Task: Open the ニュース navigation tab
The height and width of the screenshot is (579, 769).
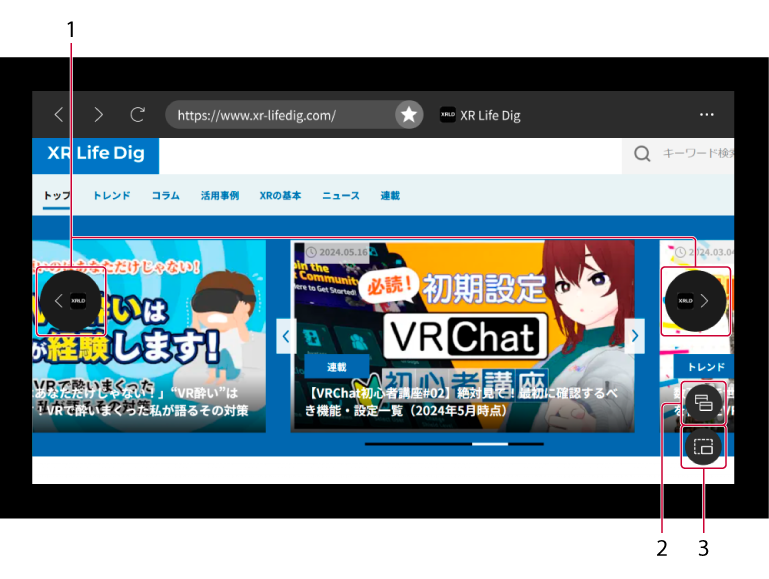Action: (341, 196)
